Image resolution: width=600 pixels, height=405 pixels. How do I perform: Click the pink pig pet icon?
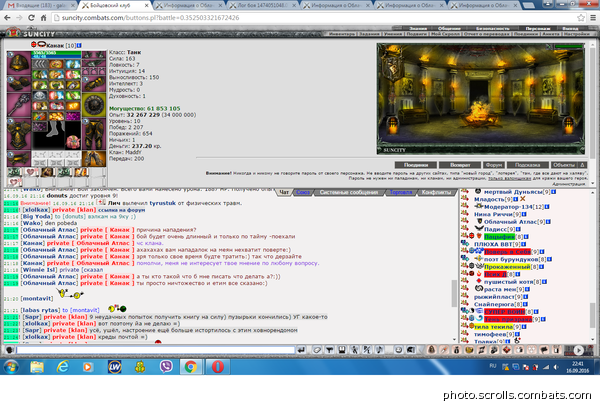(72, 142)
